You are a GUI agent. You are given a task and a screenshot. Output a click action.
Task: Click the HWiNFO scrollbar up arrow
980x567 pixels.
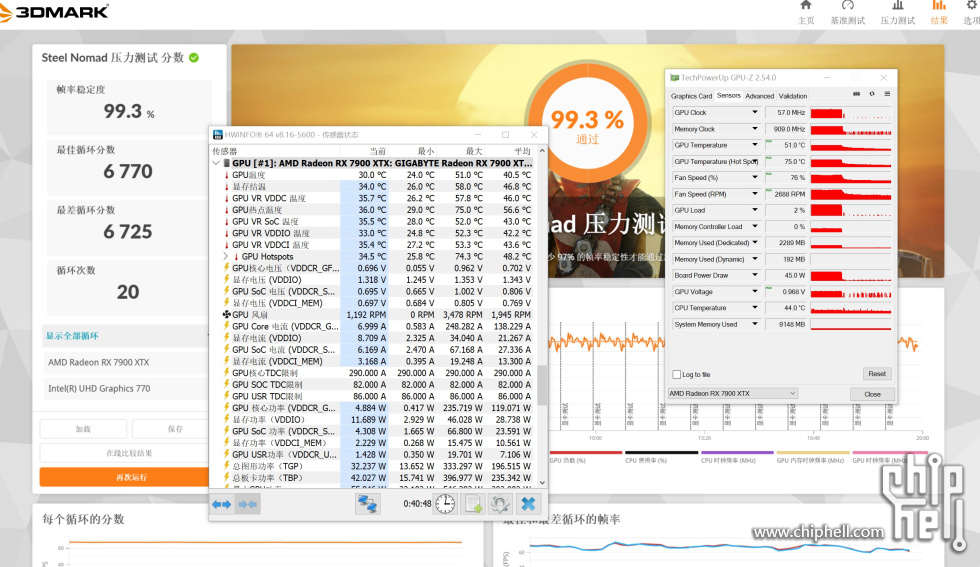542,151
